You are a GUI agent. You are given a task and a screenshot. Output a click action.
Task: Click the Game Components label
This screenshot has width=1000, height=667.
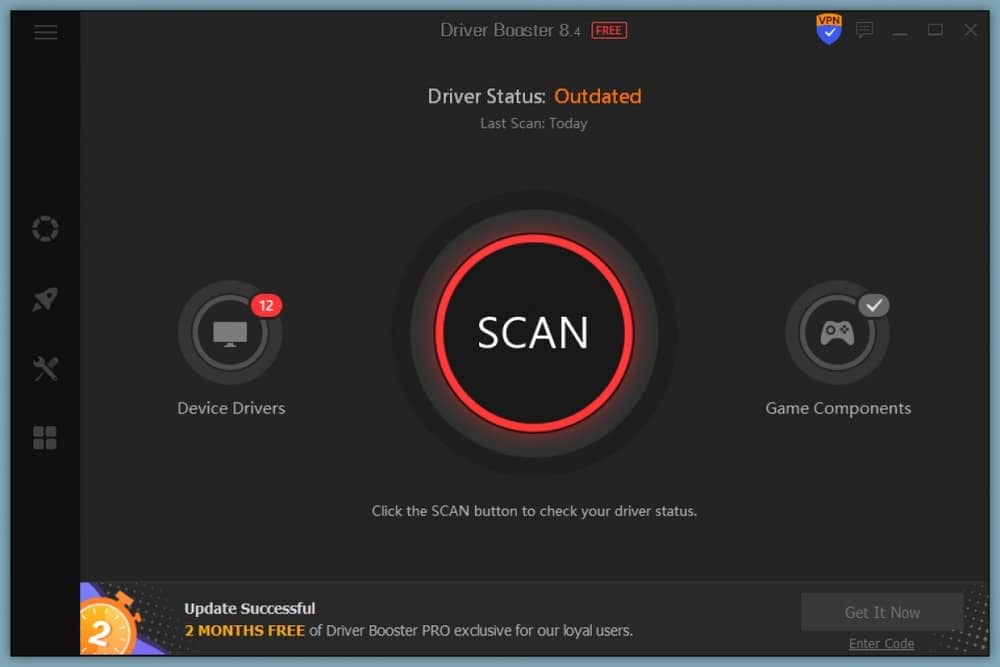[x=838, y=408]
